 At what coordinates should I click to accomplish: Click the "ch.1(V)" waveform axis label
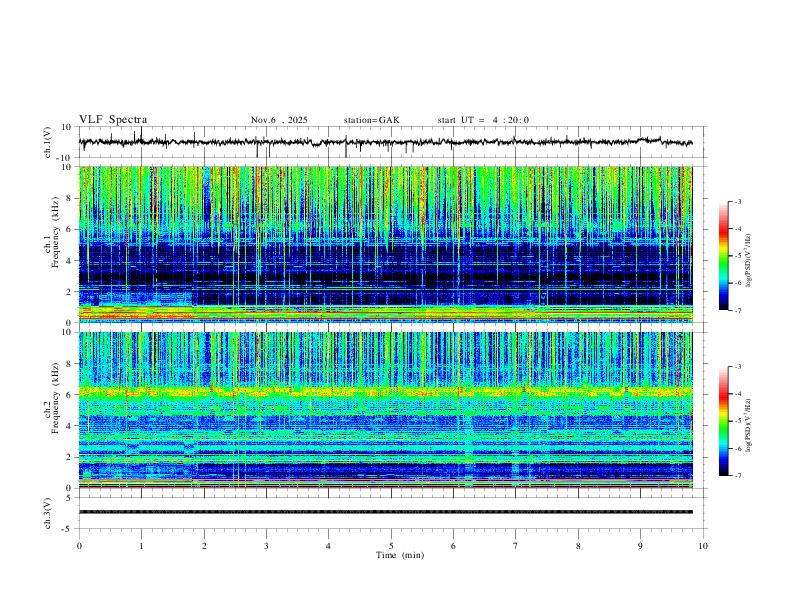[48, 142]
